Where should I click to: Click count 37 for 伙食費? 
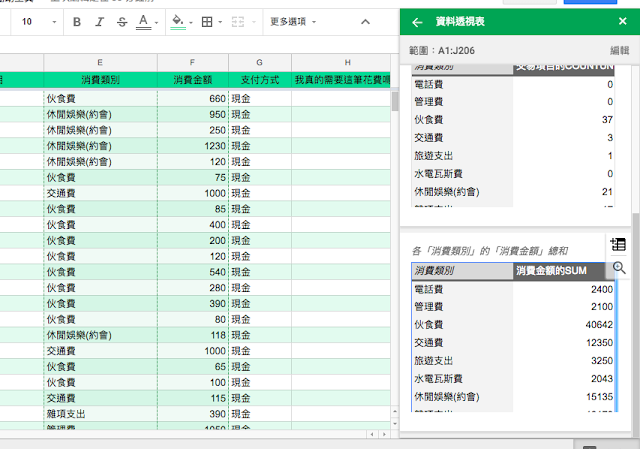[x=607, y=120]
